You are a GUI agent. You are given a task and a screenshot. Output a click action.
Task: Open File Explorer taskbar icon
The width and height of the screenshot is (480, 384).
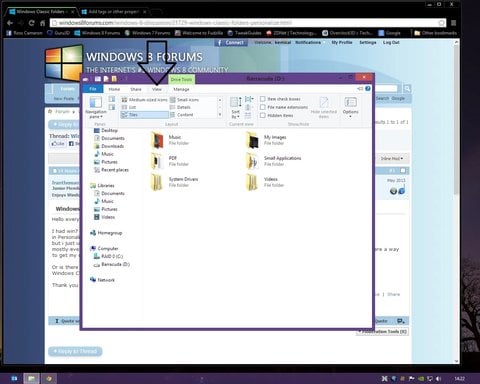31,378
